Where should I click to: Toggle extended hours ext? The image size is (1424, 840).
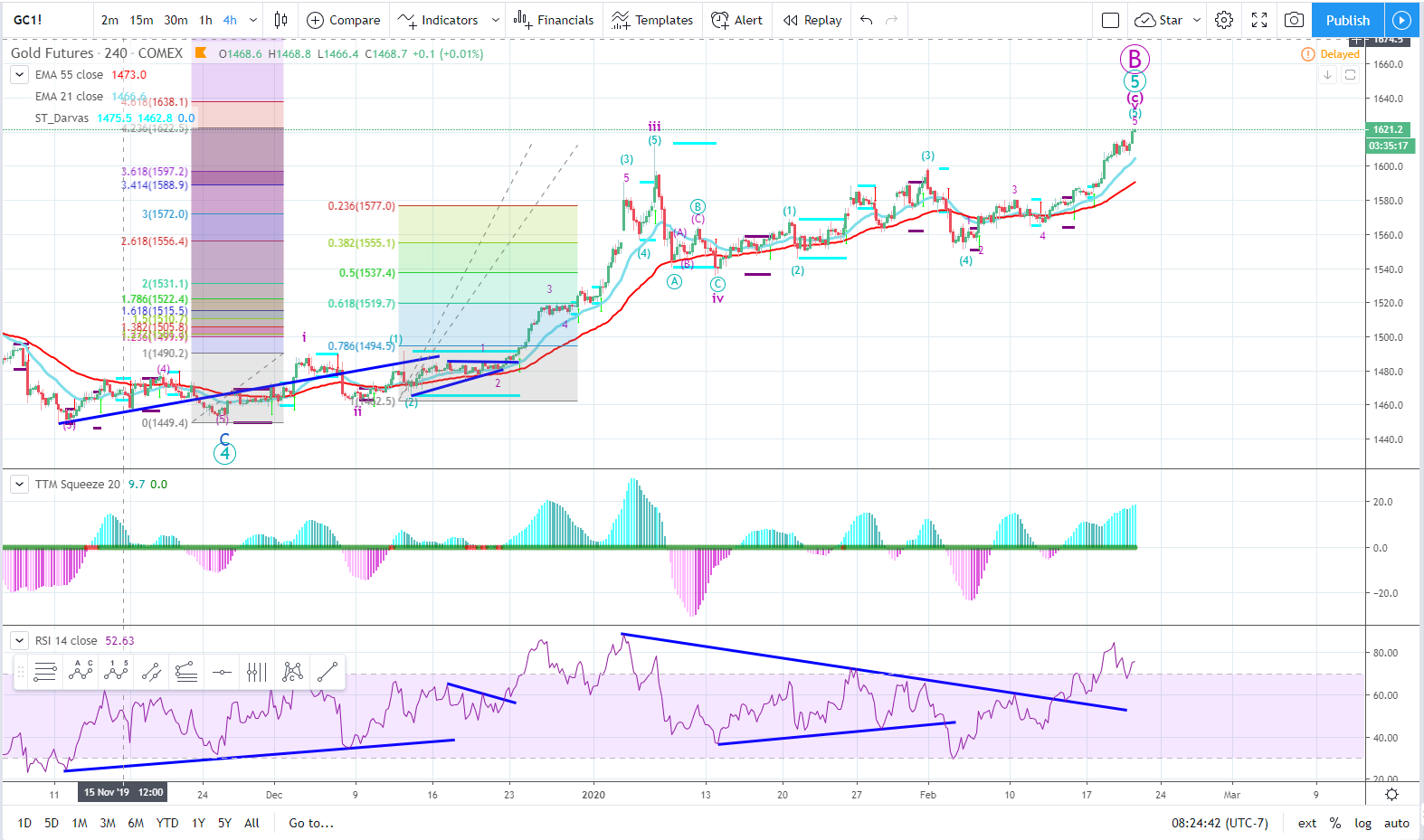pyautogui.click(x=1307, y=823)
